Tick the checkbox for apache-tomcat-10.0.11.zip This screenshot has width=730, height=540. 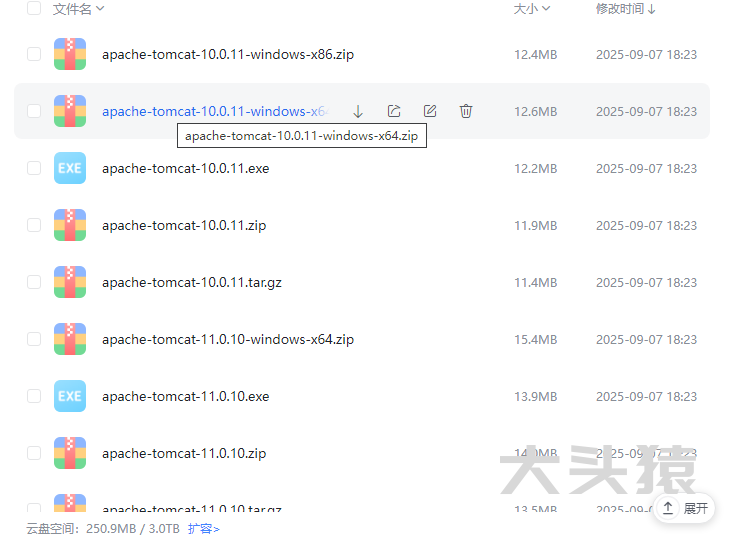click(x=34, y=225)
